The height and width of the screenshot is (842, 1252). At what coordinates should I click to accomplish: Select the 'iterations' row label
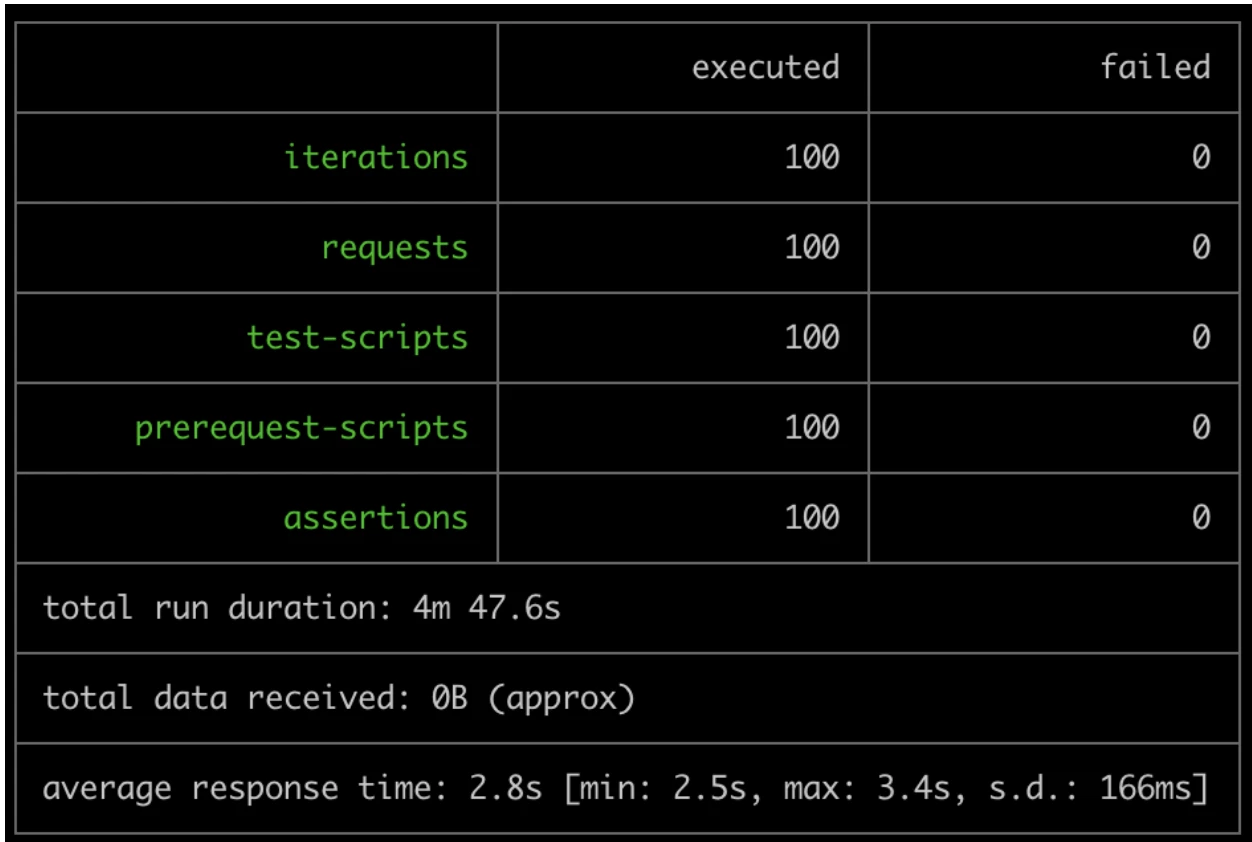pos(376,157)
